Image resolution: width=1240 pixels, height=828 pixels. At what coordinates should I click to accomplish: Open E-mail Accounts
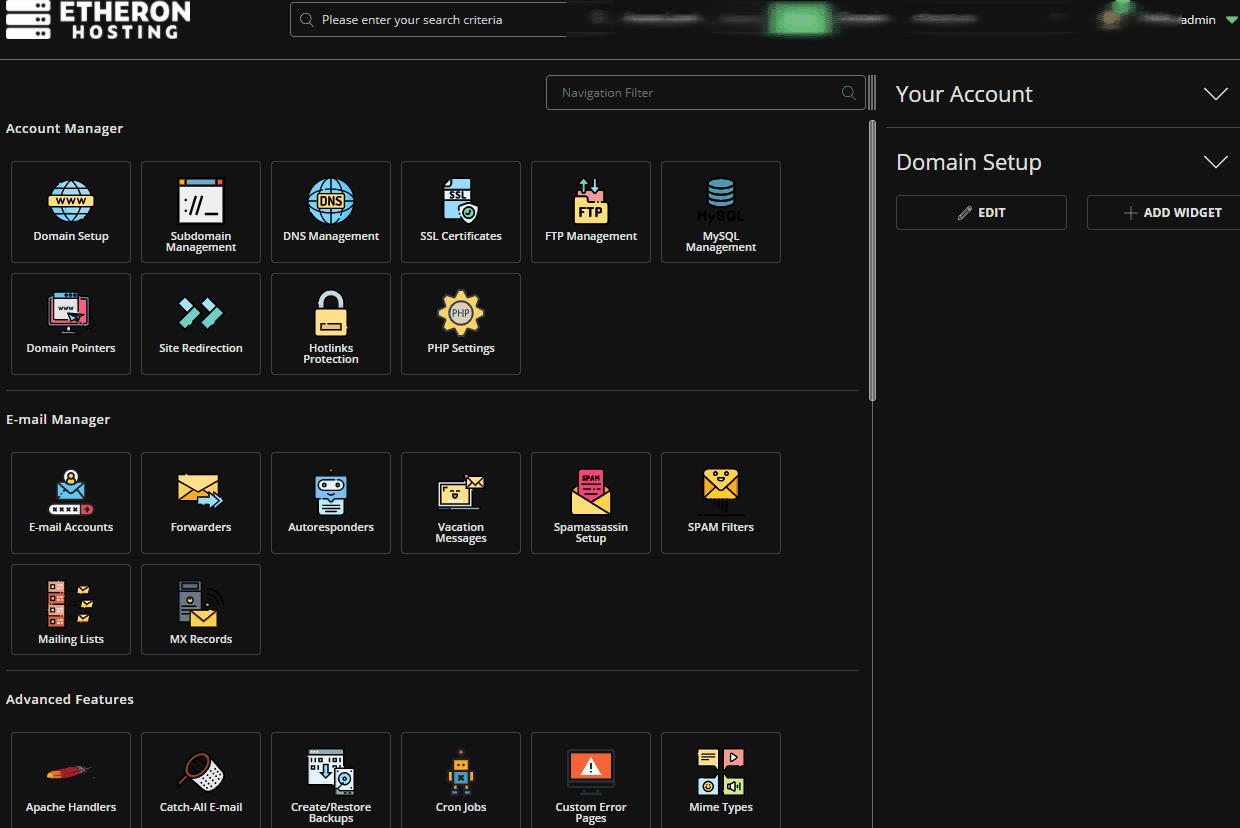point(71,503)
